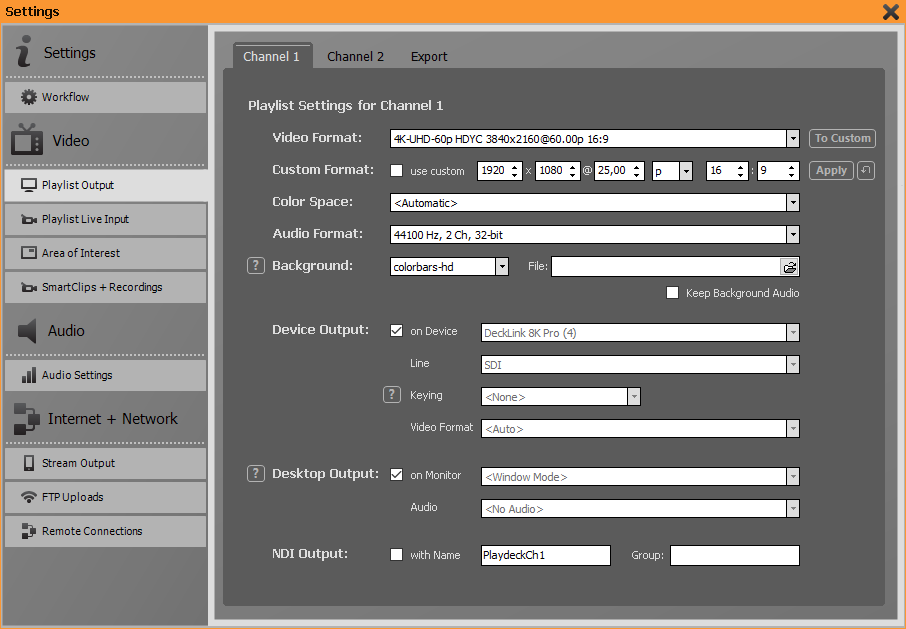Open the Audio Format dropdown
Image resolution: width=906 pixels, height=629 pixels.
(x=793, y=235)
